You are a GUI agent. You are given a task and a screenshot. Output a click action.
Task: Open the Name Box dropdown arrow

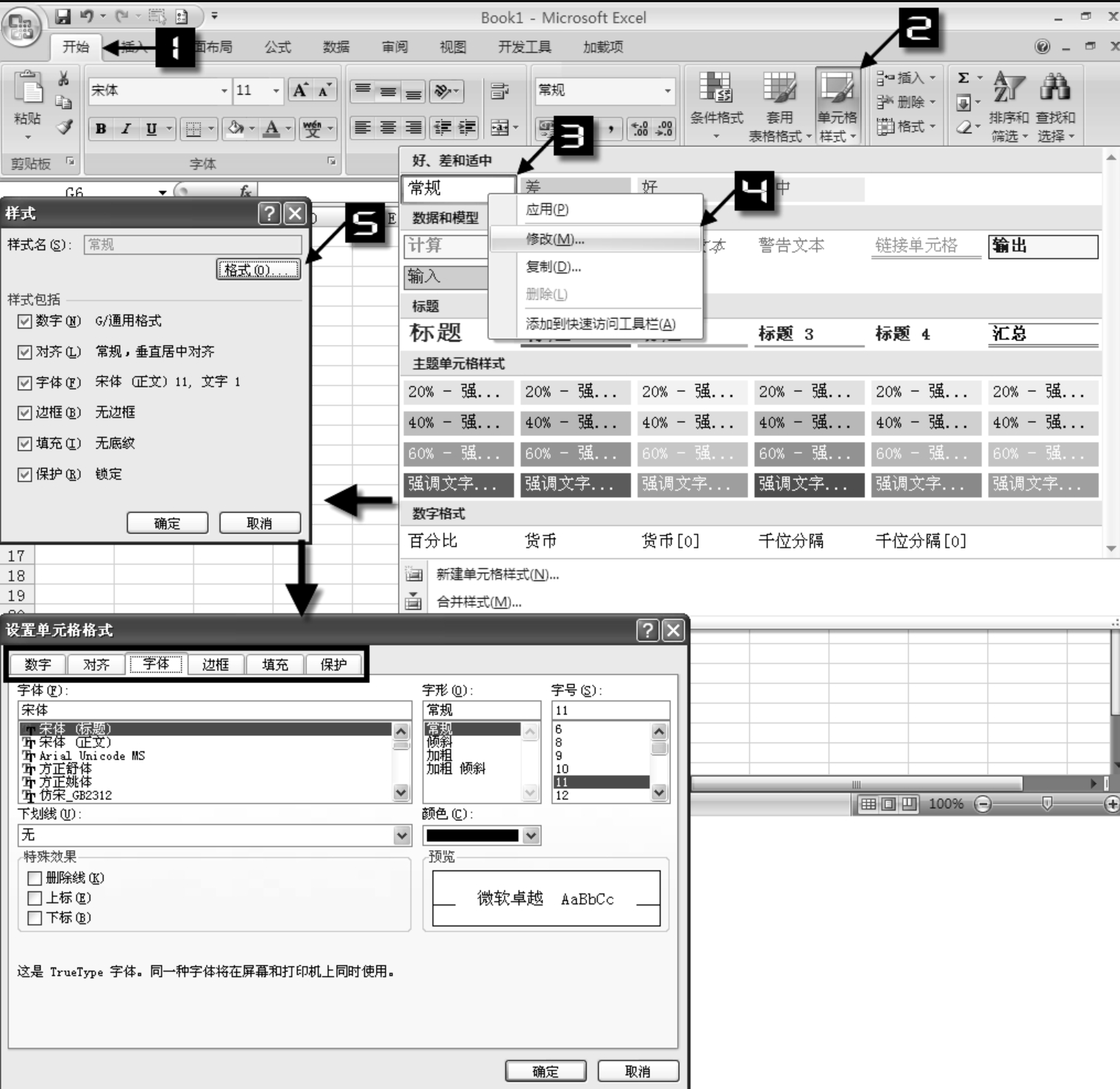coord(163,193)
